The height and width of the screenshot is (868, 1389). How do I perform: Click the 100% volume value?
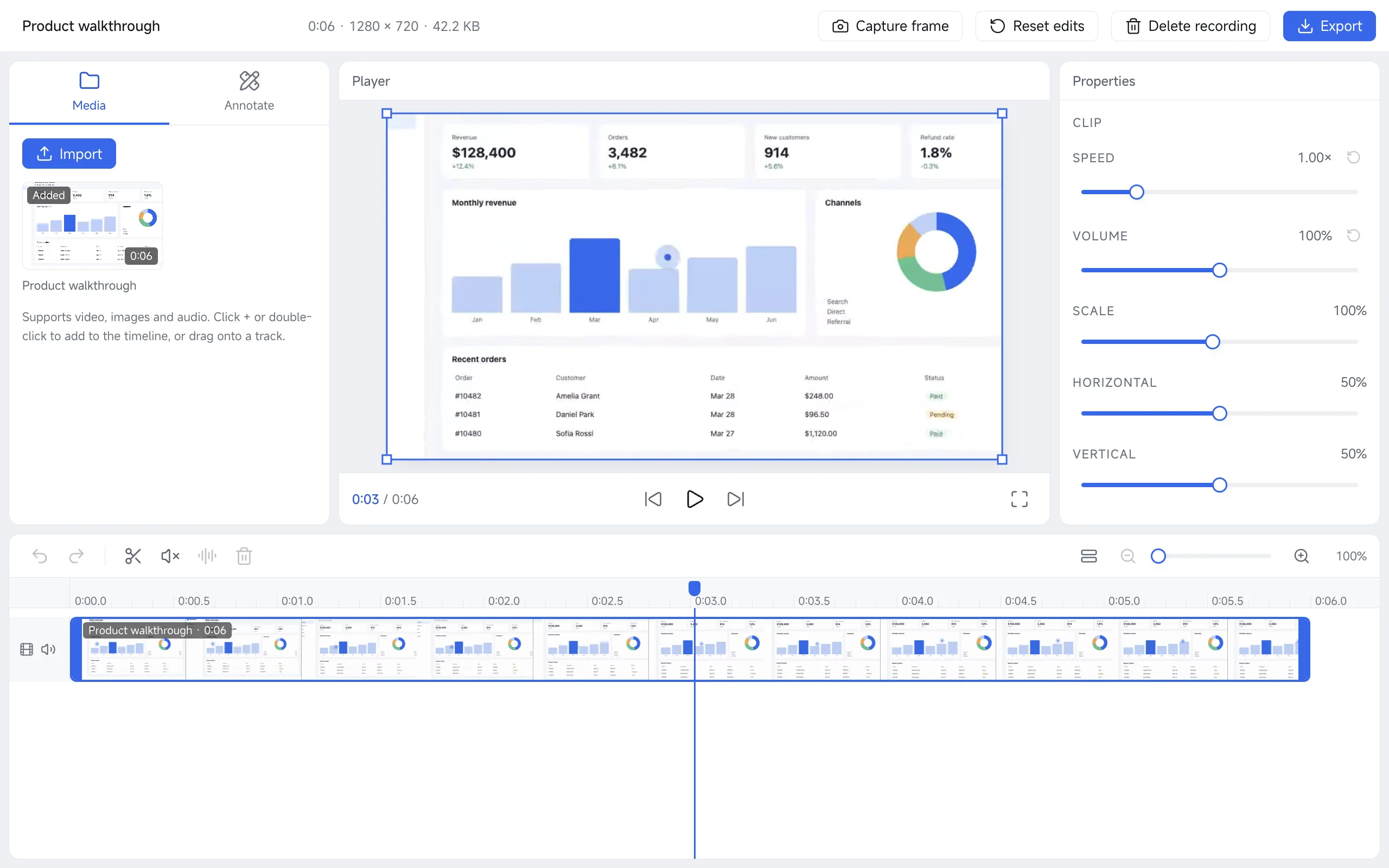(x=1315, y=235)
